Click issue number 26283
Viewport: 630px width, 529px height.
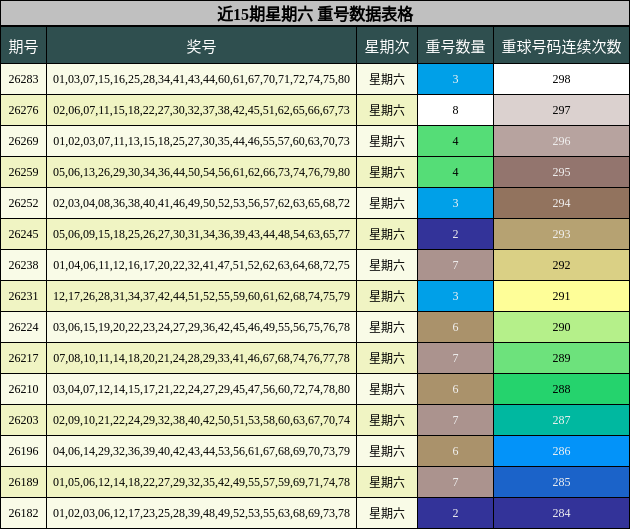[x=23, y=79]
